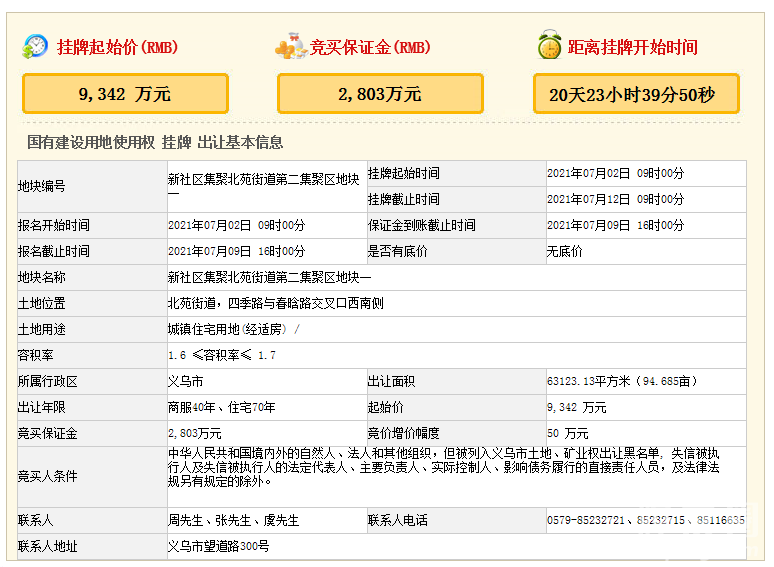774x567 pixels.
Task: Click the countdown timer 20天23小时39分50秒
Action: pos(636,94)
